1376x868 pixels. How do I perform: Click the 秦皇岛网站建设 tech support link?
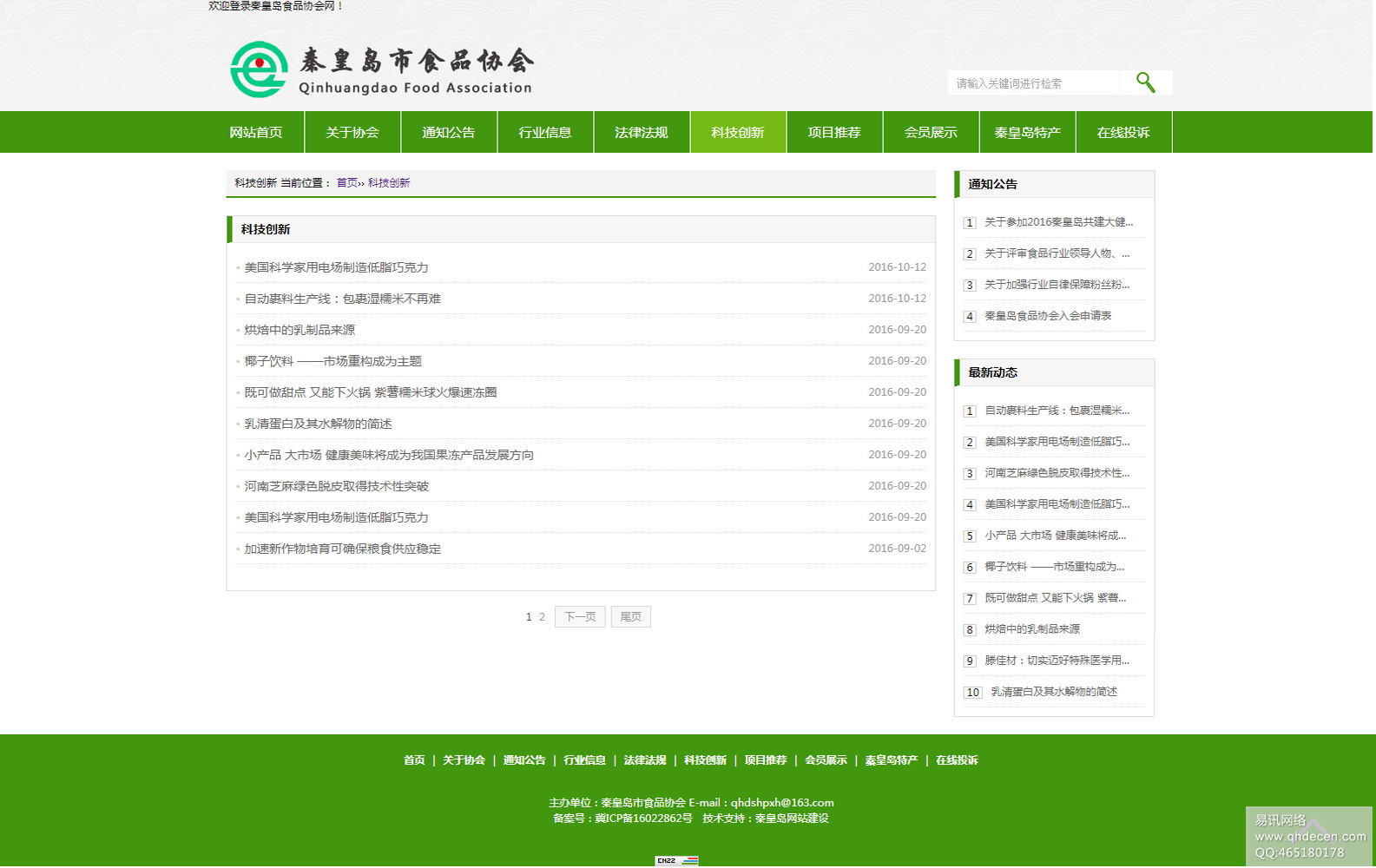click(x=792, y=819)
